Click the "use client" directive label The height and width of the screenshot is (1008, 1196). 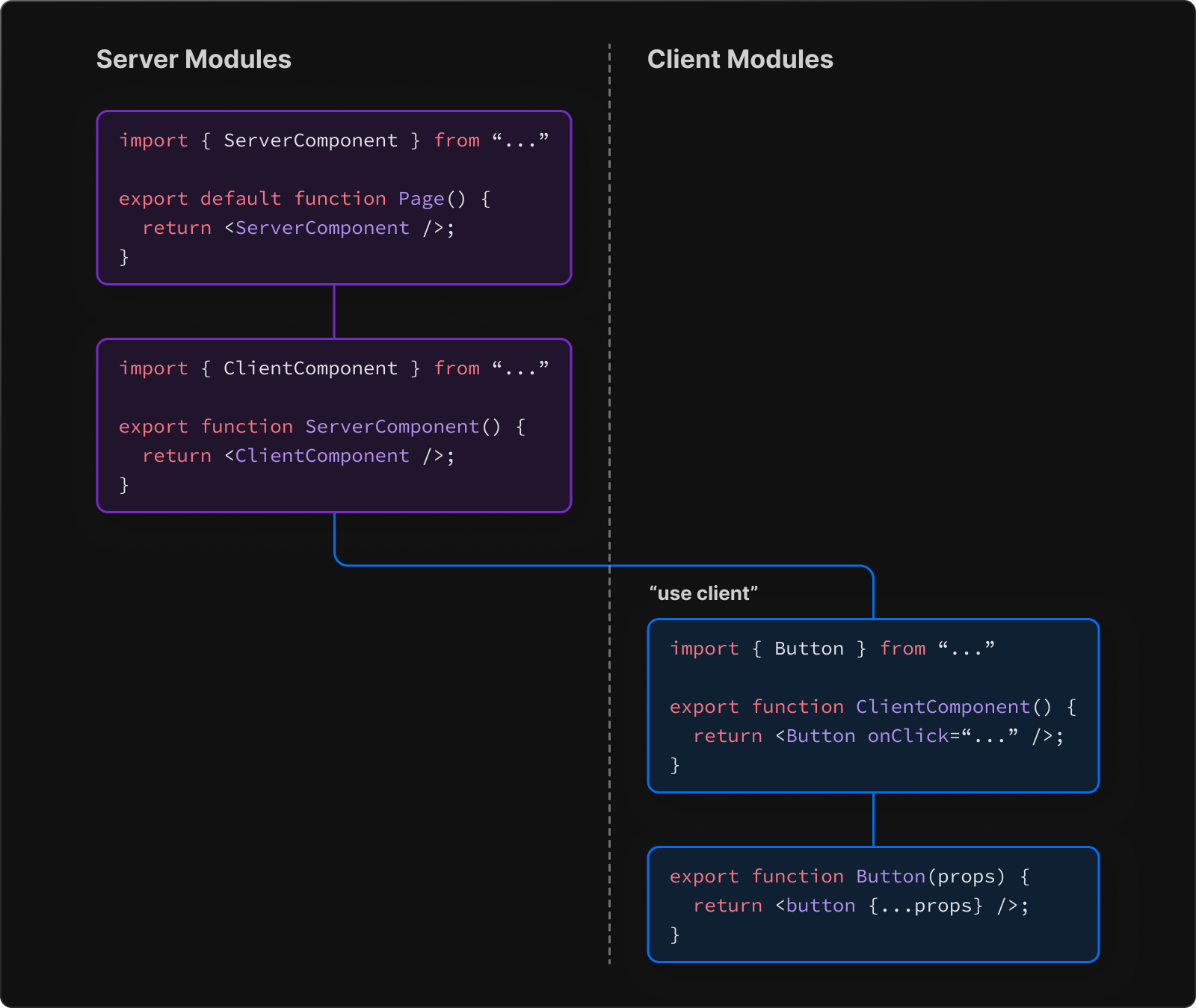click(703, 593)
